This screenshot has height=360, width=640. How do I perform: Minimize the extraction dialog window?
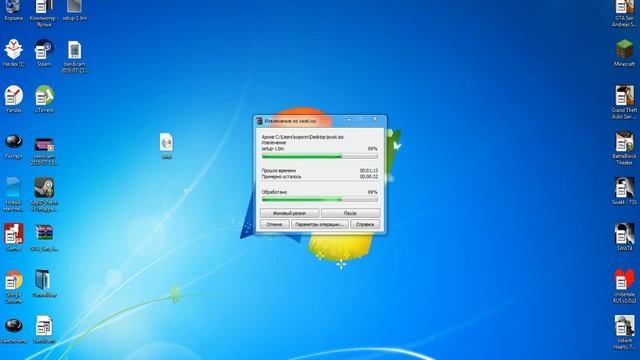click(349, 120)
